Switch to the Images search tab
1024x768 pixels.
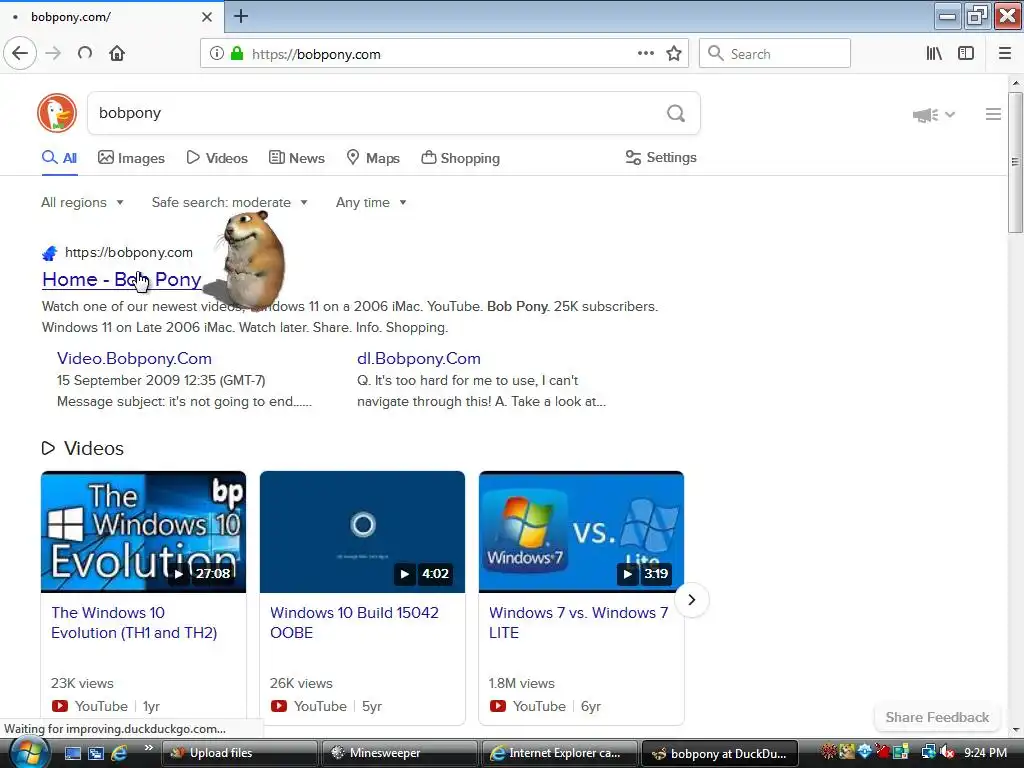point(131,158)
